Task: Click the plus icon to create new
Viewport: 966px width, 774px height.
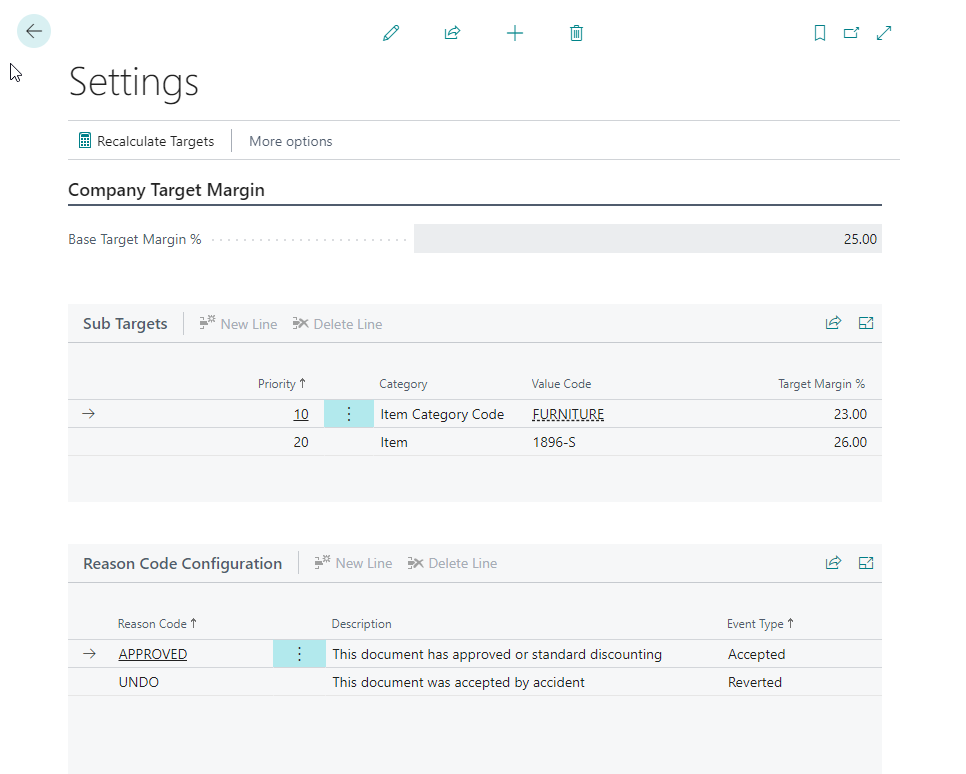Action: click(x=514, y=33)
